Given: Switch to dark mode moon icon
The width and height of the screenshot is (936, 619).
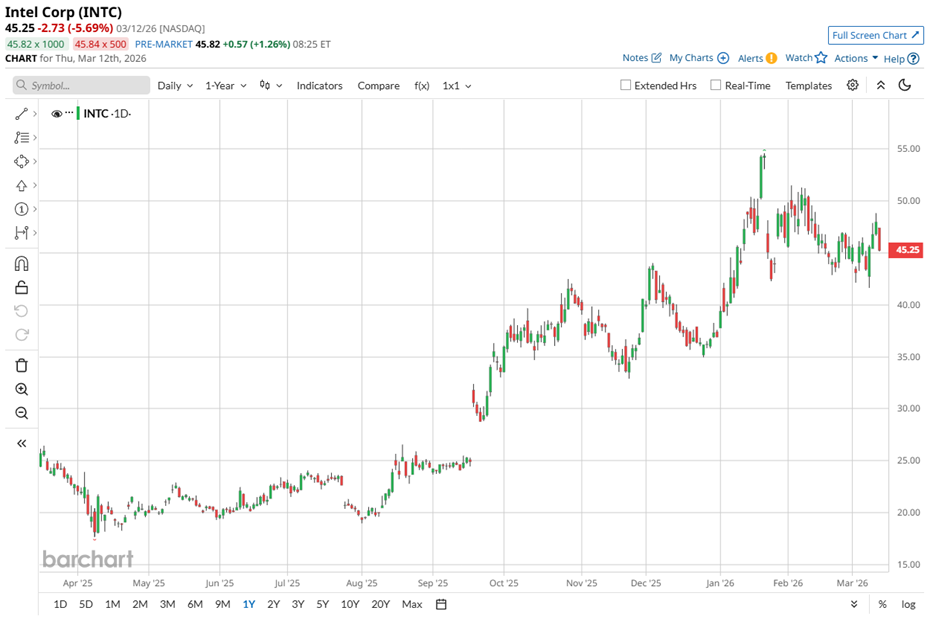Looking at the screenshot, I should pos(905,85).
